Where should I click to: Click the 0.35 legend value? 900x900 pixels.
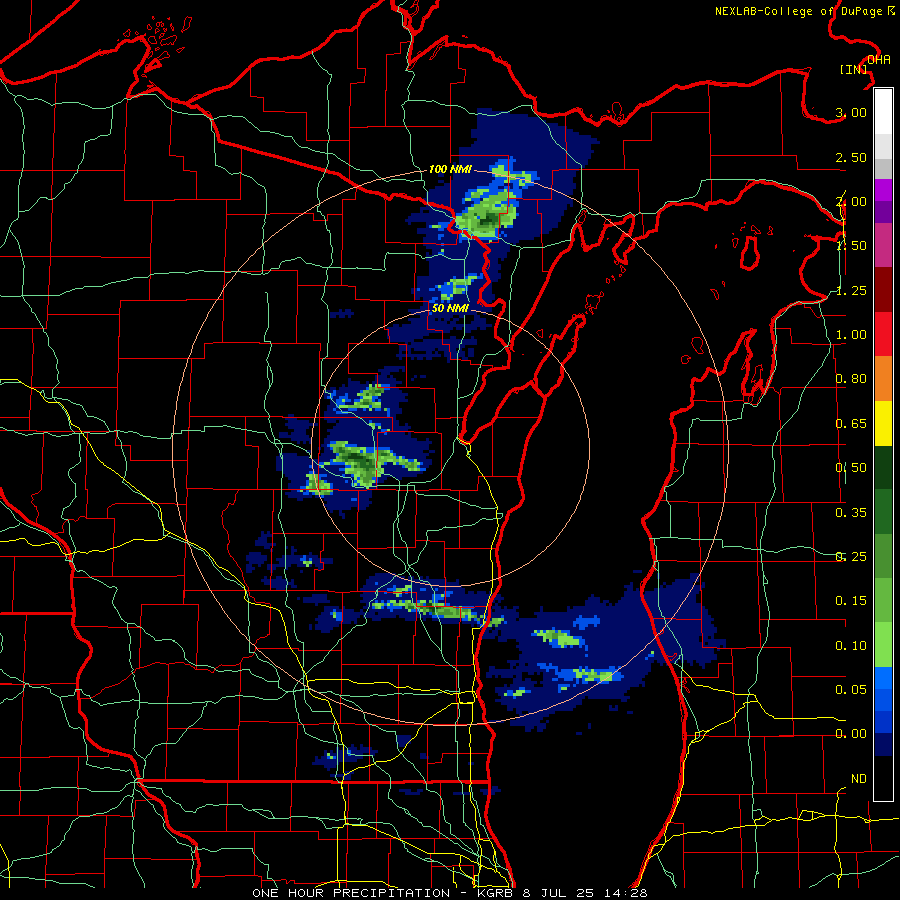[x=851, y=513]
